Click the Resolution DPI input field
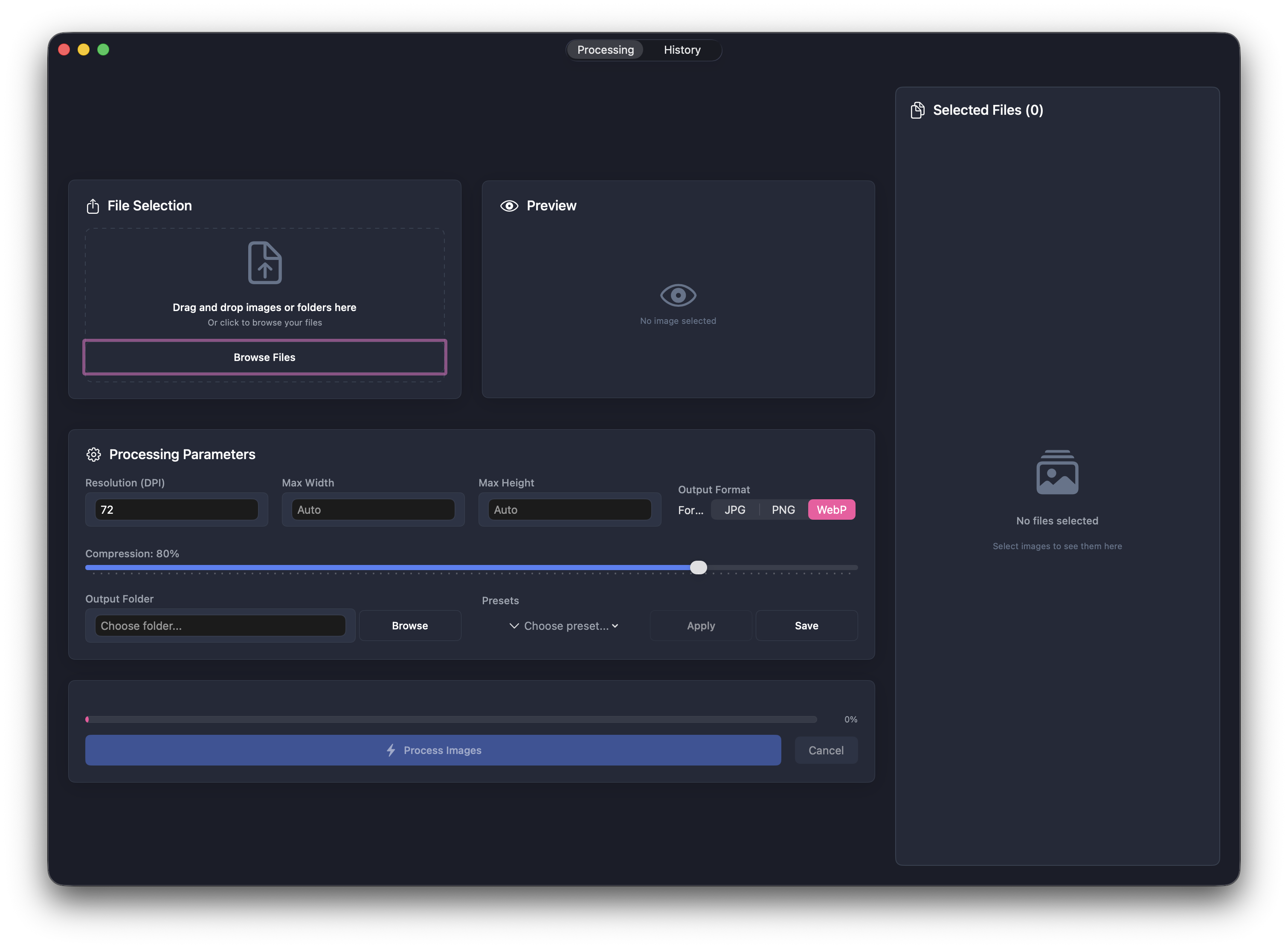Screen dimensions: 1288x949 pyautogui.click(x=176, y=510)
